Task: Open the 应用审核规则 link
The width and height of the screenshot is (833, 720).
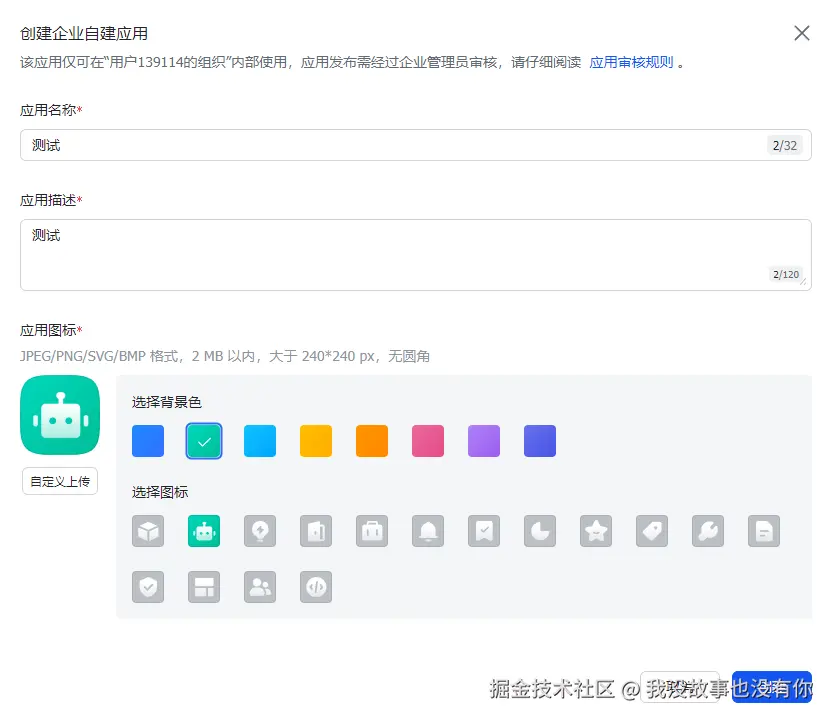Action: (x=631, y=62)
